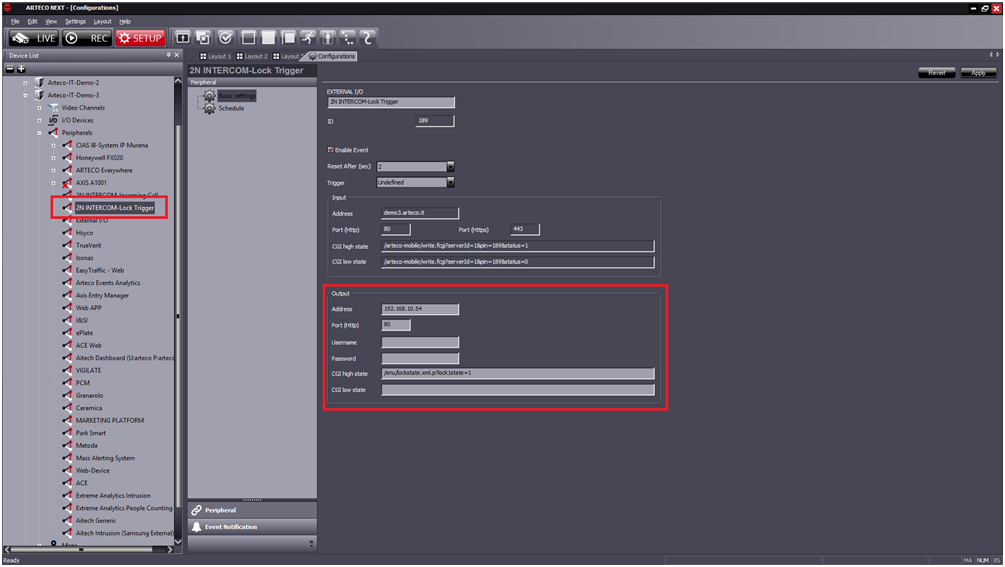This screenshot has height=567, width=1005.
Task: Uncheck the Enable Event checkbox
Action: (331, 150)
